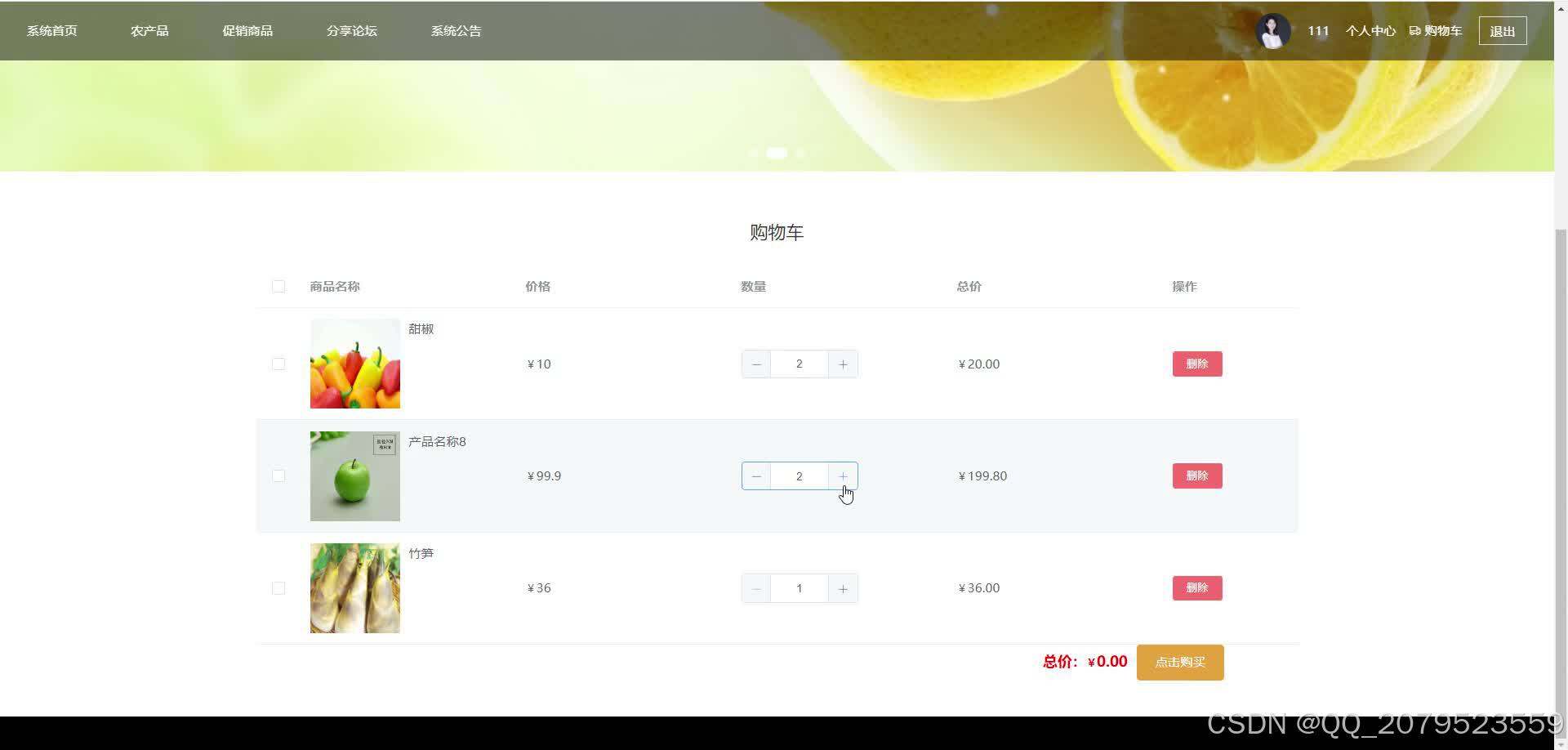Decrease quantity of 甜椒
Image resolution: width=1568 pixels, height=750 pixels.
point(756,364)
